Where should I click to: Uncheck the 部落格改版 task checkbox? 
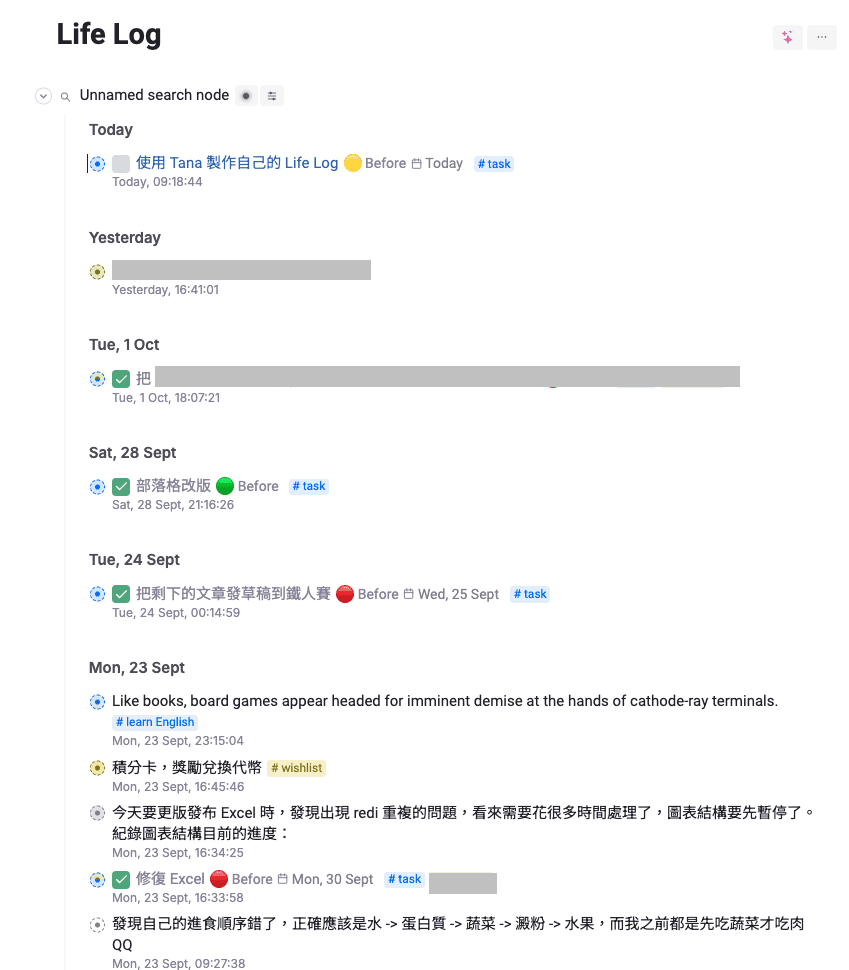click(121, 487)
